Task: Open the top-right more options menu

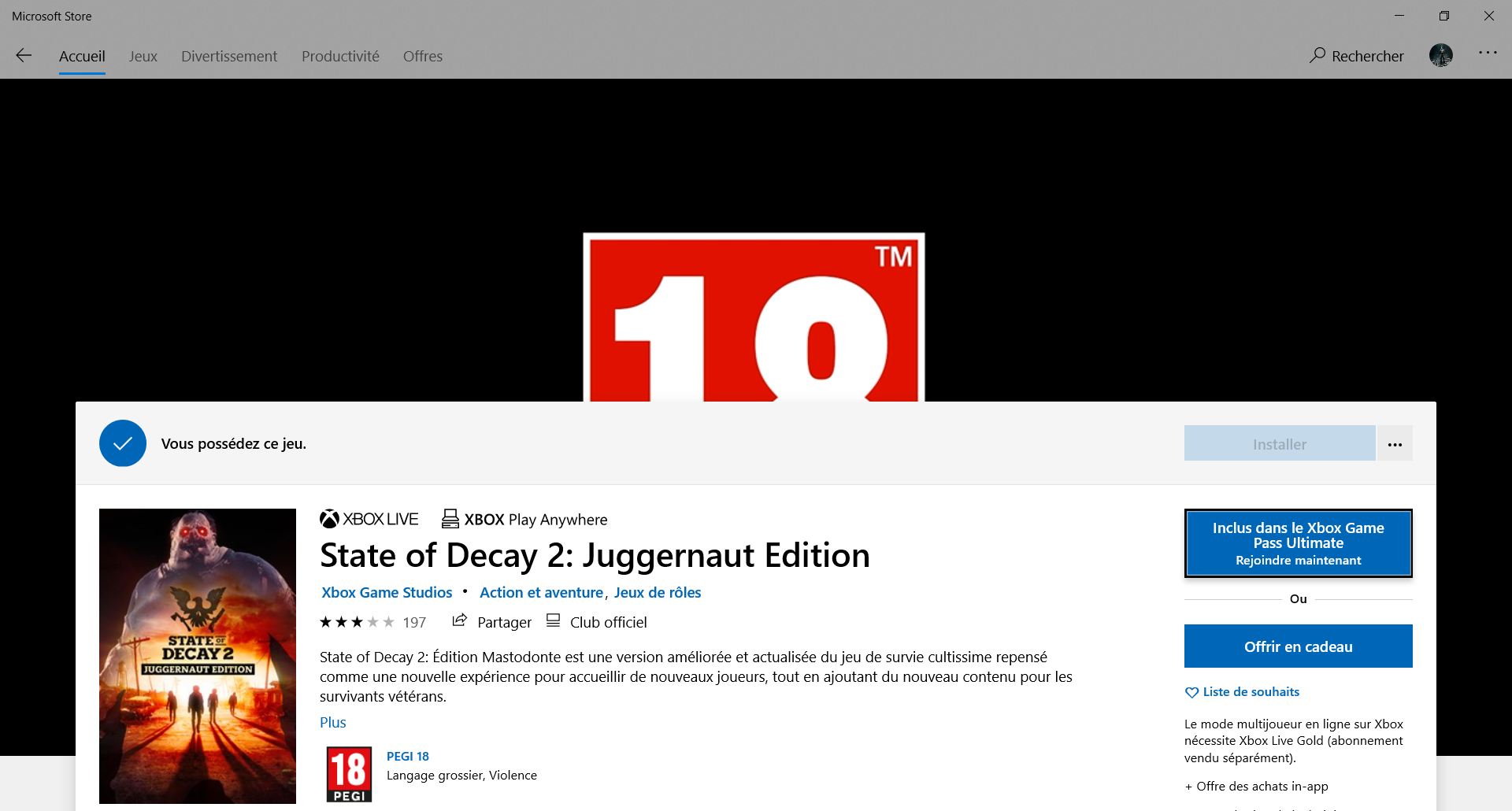Action: click(x=1488, y=53)
